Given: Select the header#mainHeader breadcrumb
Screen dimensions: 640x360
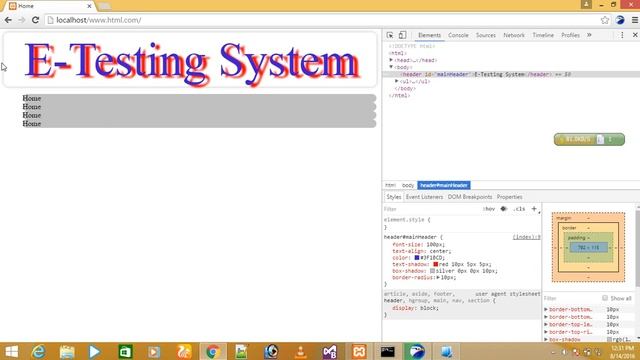Looking at the screenshot, I should point(444,185).
